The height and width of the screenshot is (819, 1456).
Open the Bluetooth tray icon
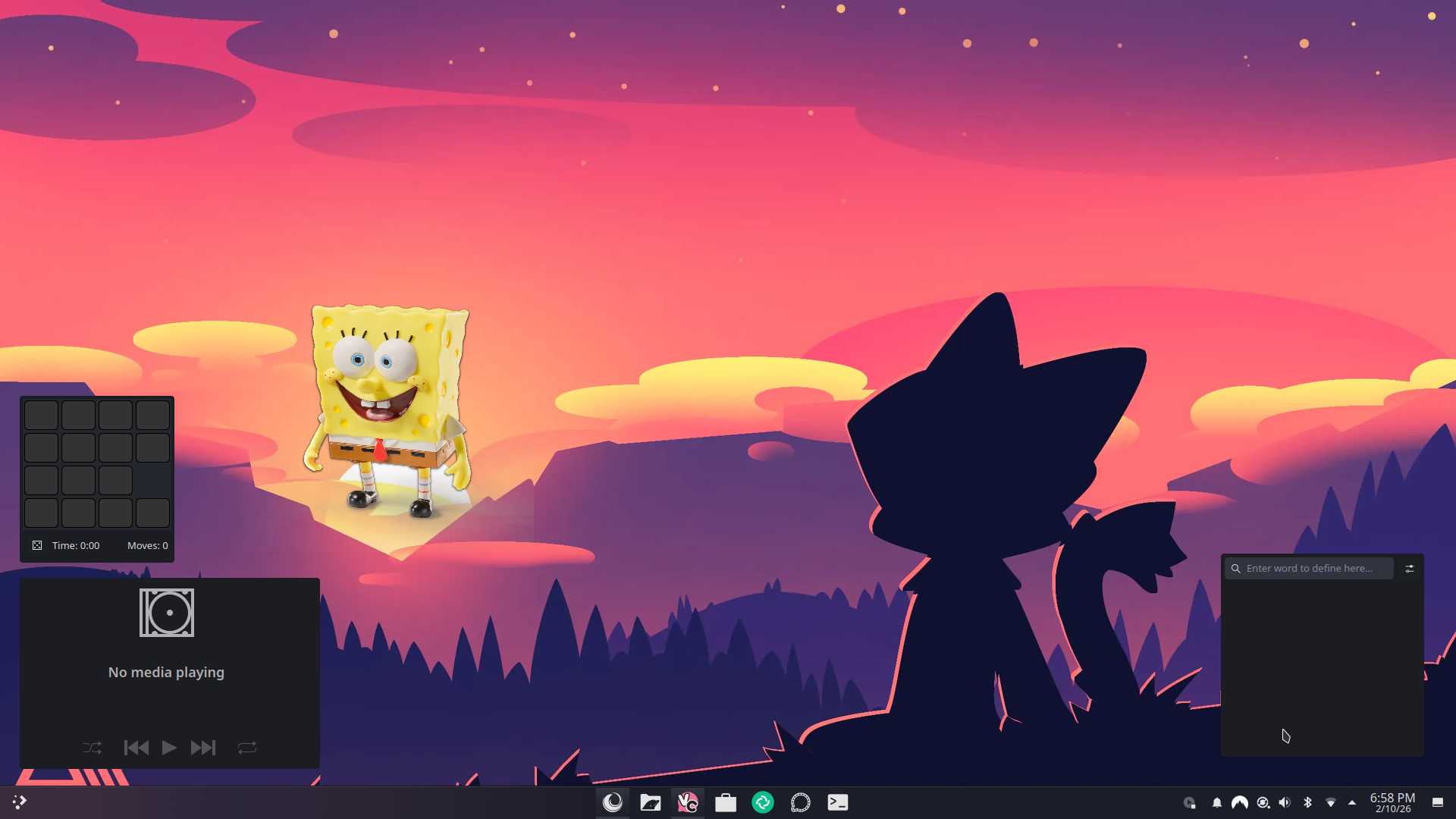point(1307,802)
